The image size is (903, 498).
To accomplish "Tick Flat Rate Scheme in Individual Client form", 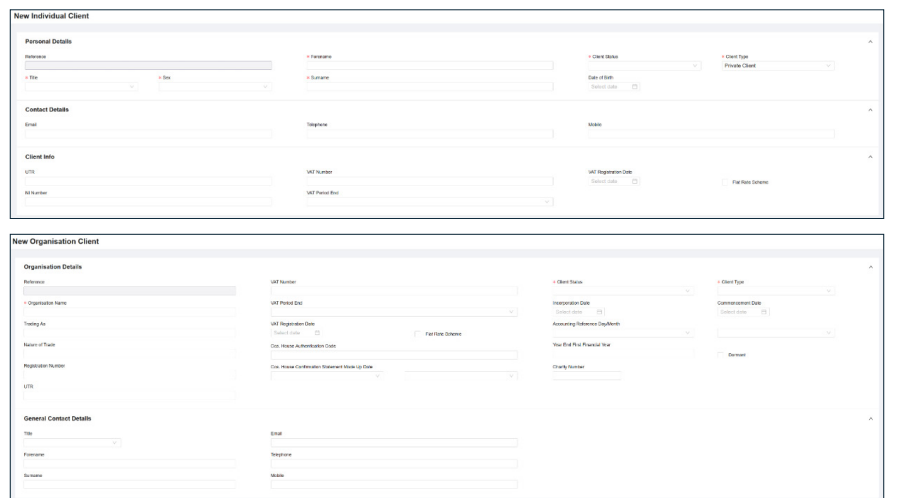I will point(724,182).
